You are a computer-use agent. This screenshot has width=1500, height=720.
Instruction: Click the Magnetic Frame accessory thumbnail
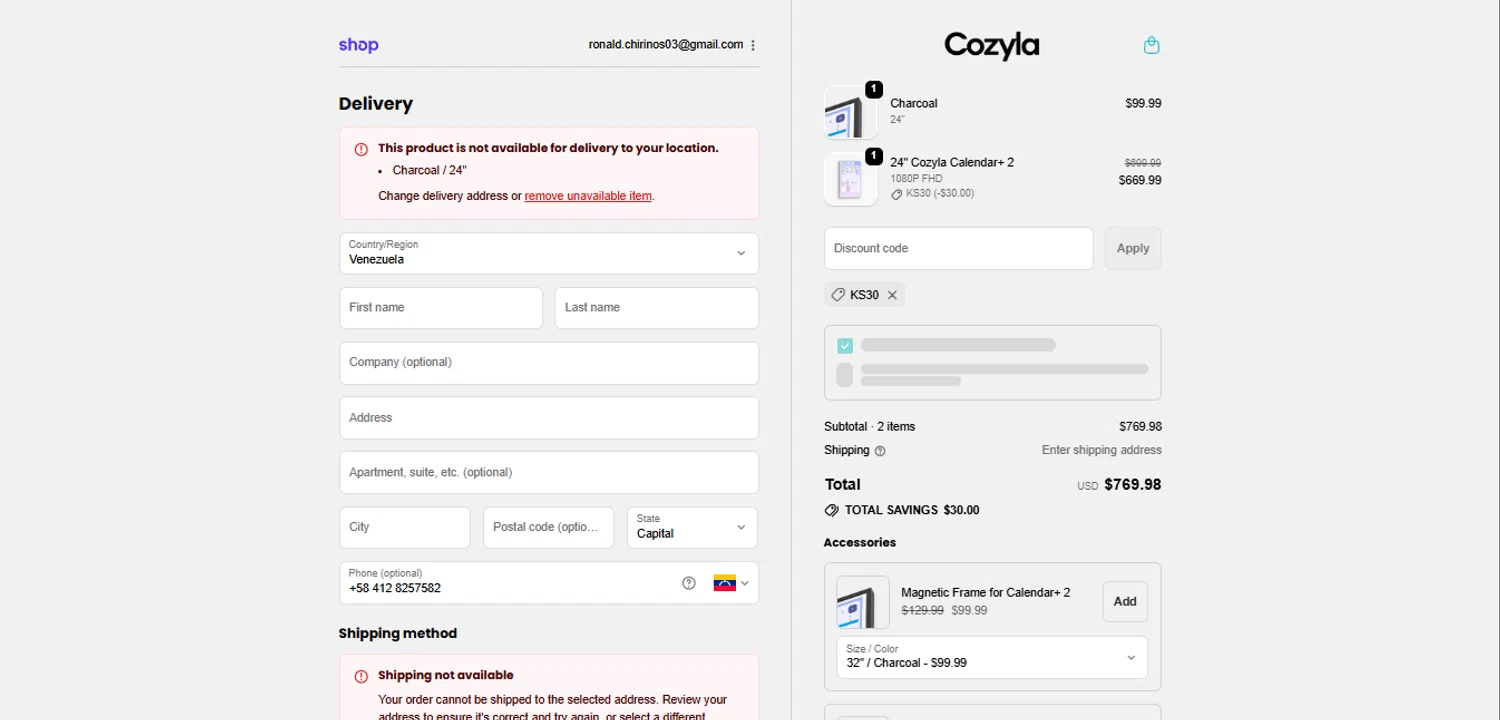(863, 602)
